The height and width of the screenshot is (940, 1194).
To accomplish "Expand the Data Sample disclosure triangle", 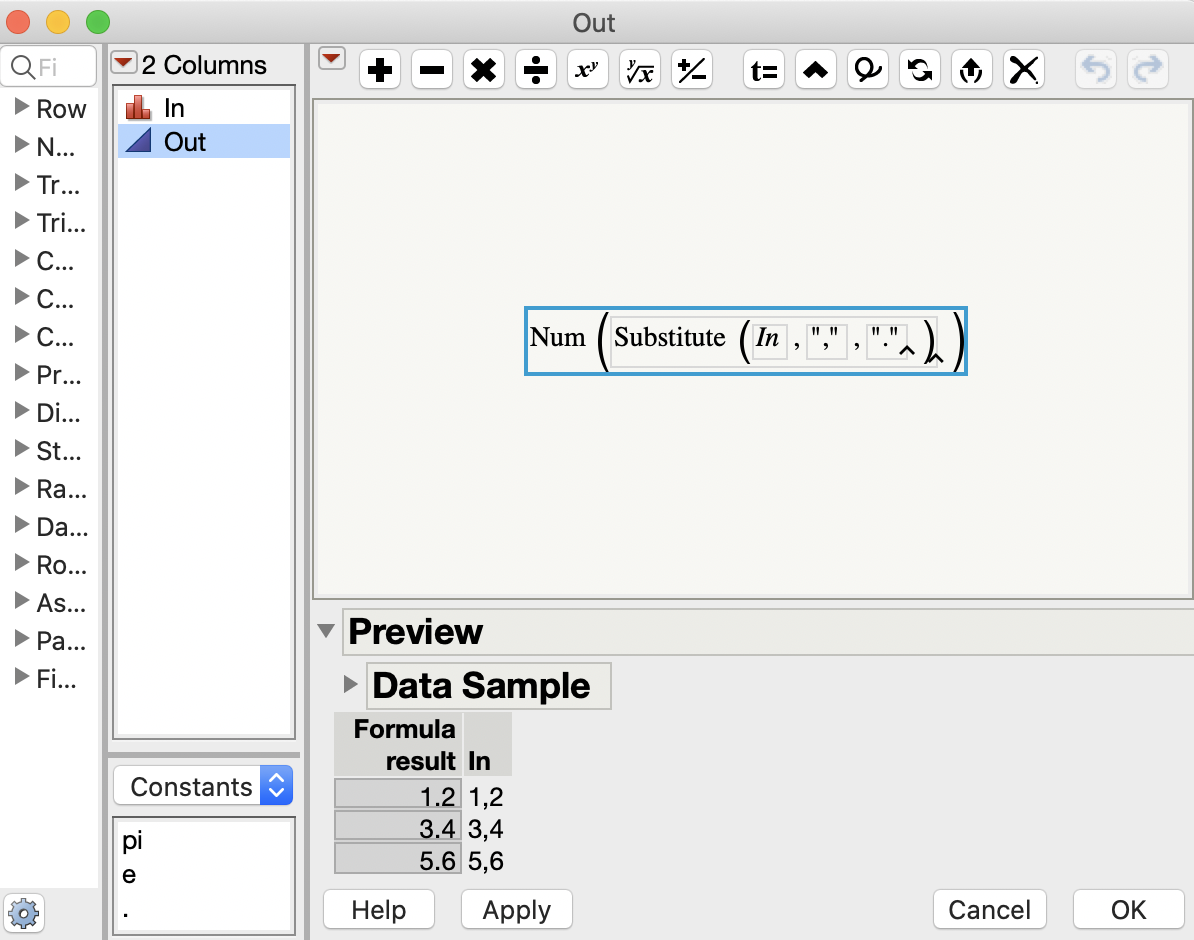I will (350, 685).
